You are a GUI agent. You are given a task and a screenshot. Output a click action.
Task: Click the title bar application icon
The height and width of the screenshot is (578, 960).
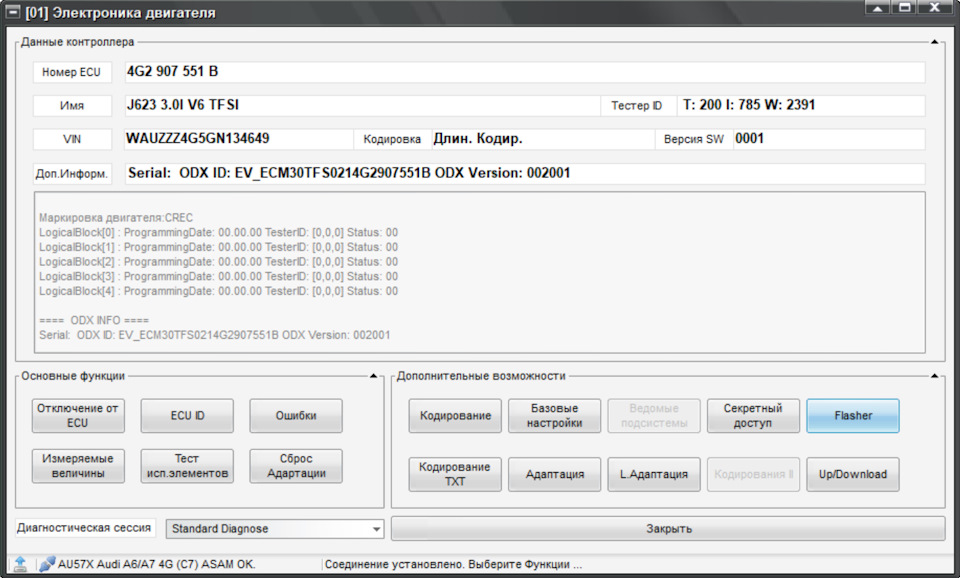[12, 13]
